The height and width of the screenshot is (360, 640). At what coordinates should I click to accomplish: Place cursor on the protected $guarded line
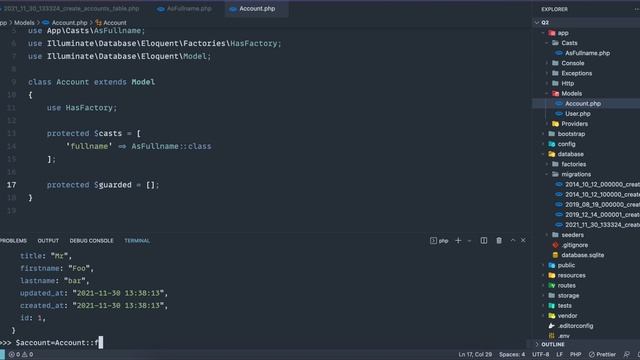(103, 185)
